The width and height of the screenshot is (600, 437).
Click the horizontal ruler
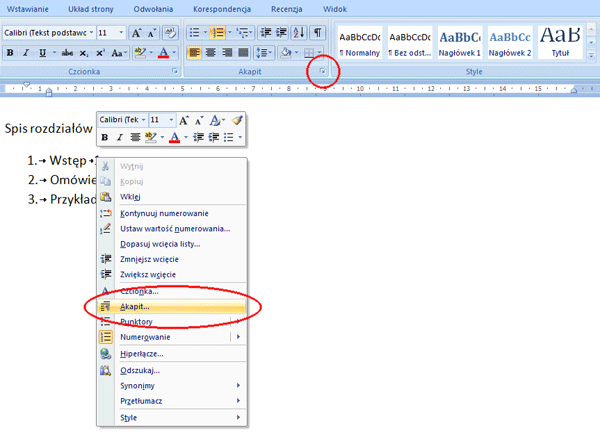point(300,89)
